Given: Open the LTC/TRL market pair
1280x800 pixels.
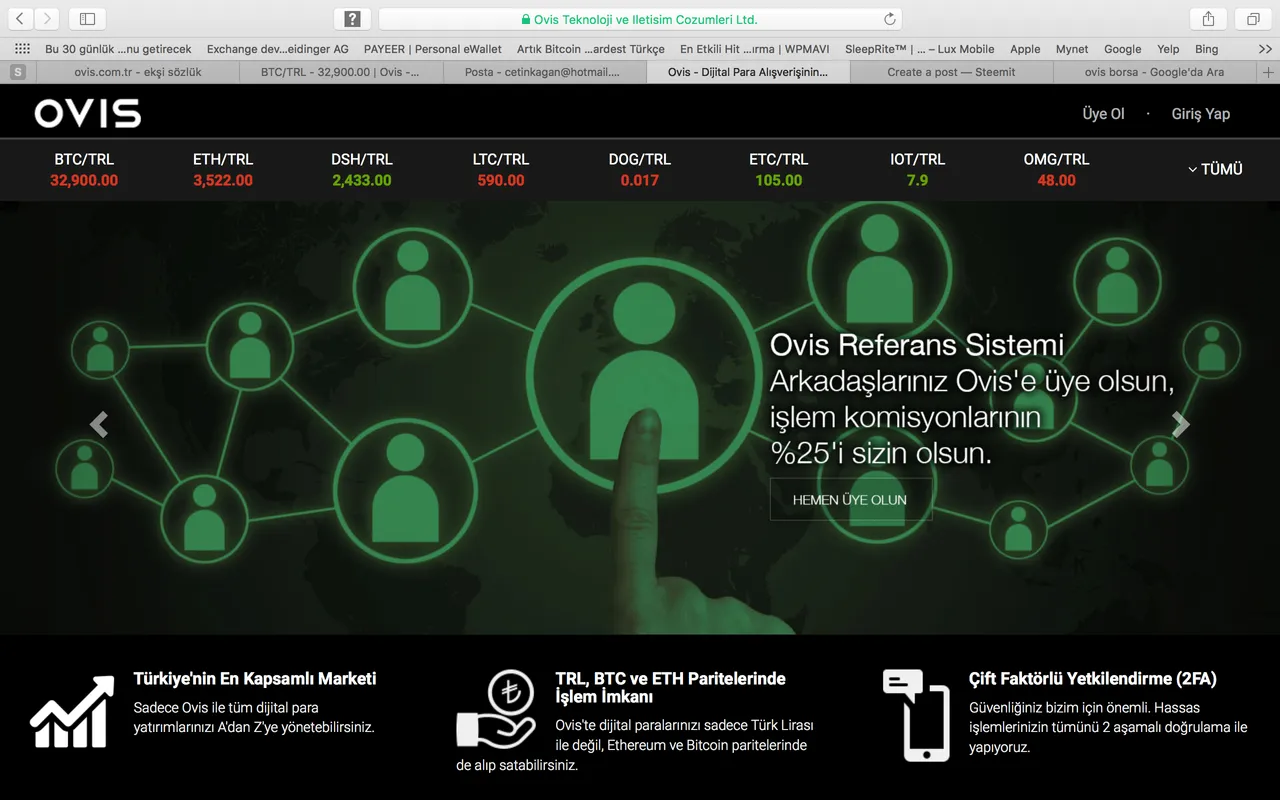Looking at the screenshot, I should pos(501,170).
